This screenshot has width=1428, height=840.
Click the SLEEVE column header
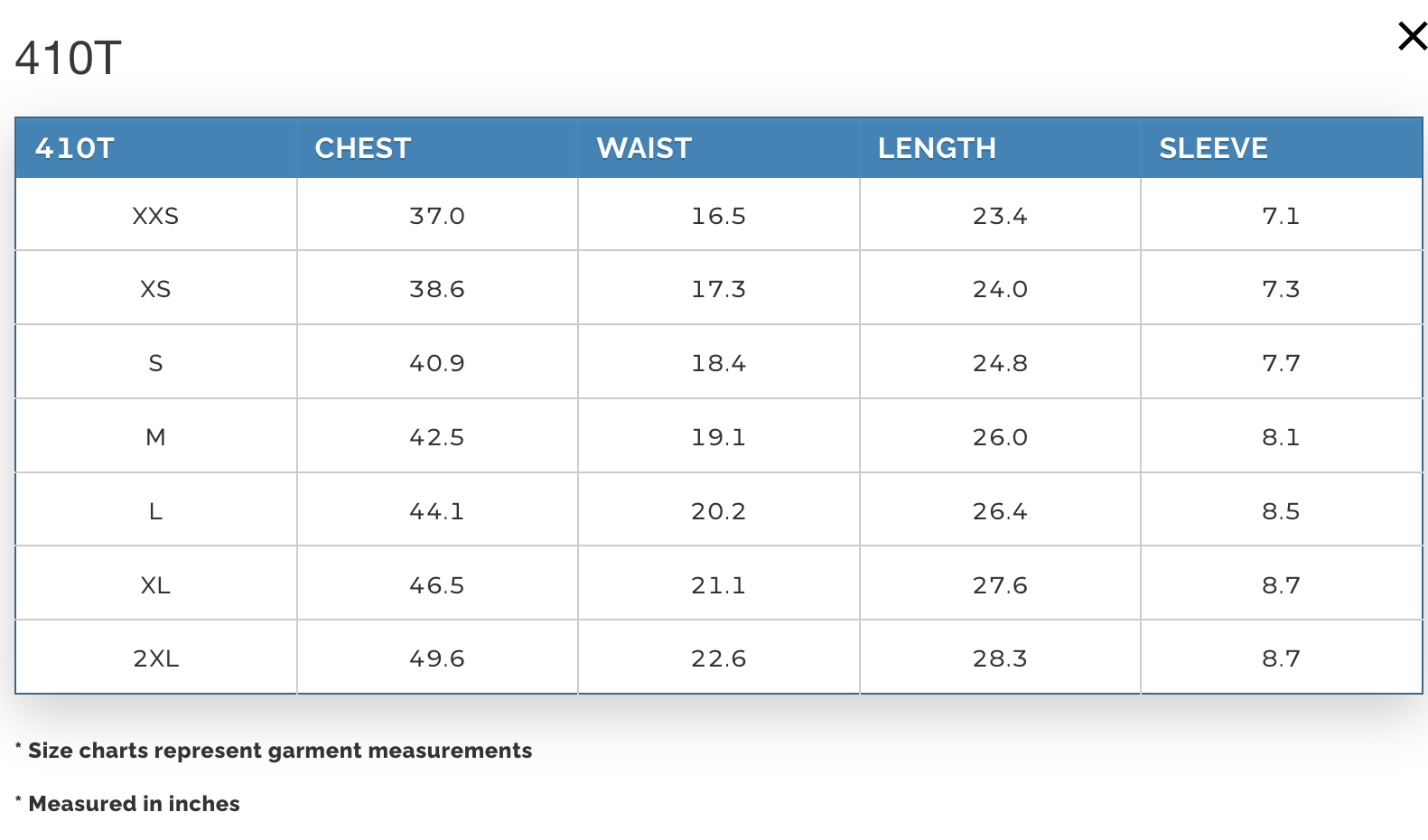tap(1213, 148)
